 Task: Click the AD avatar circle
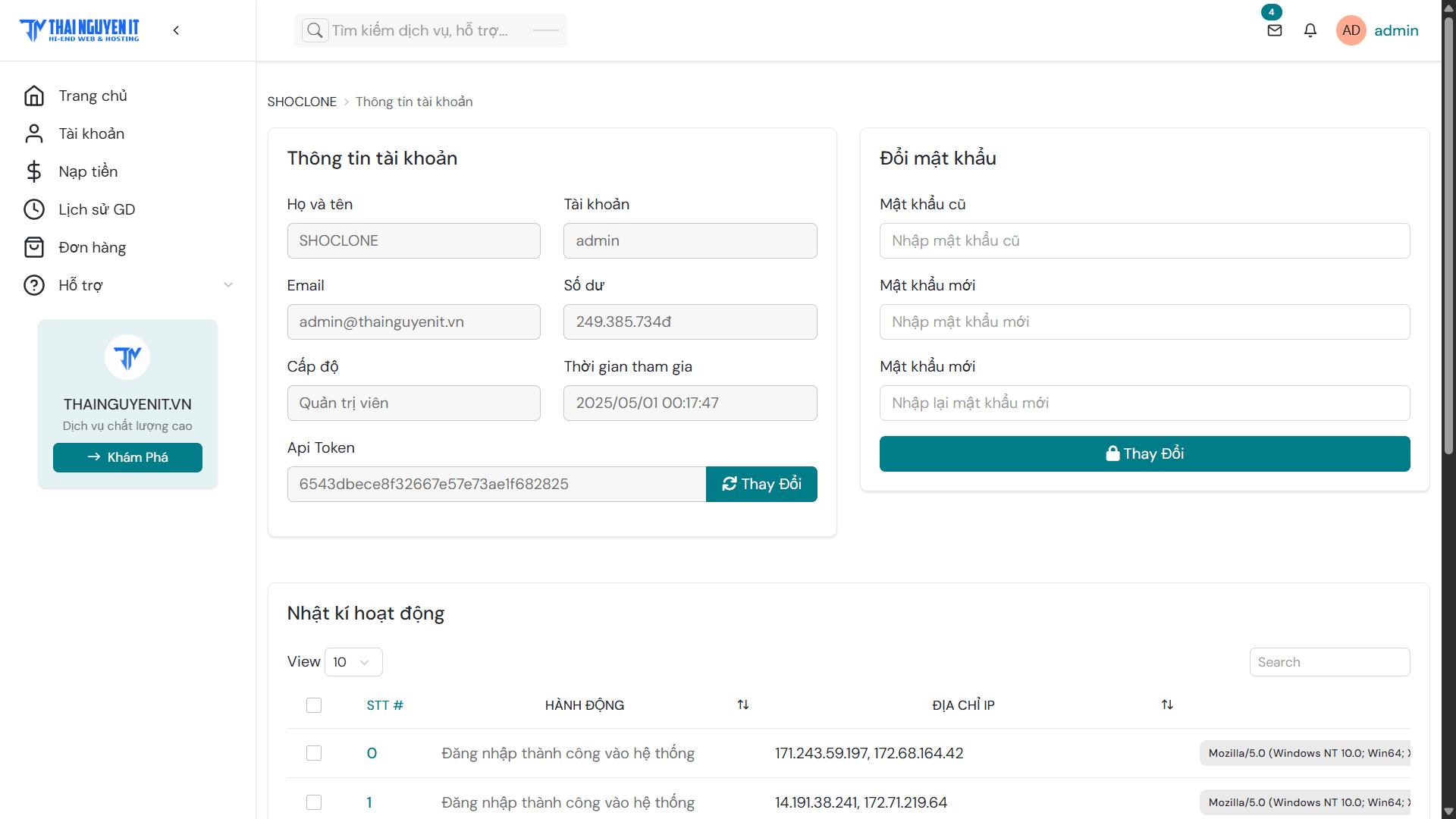pyautogui.click(x=1351, y=30)
